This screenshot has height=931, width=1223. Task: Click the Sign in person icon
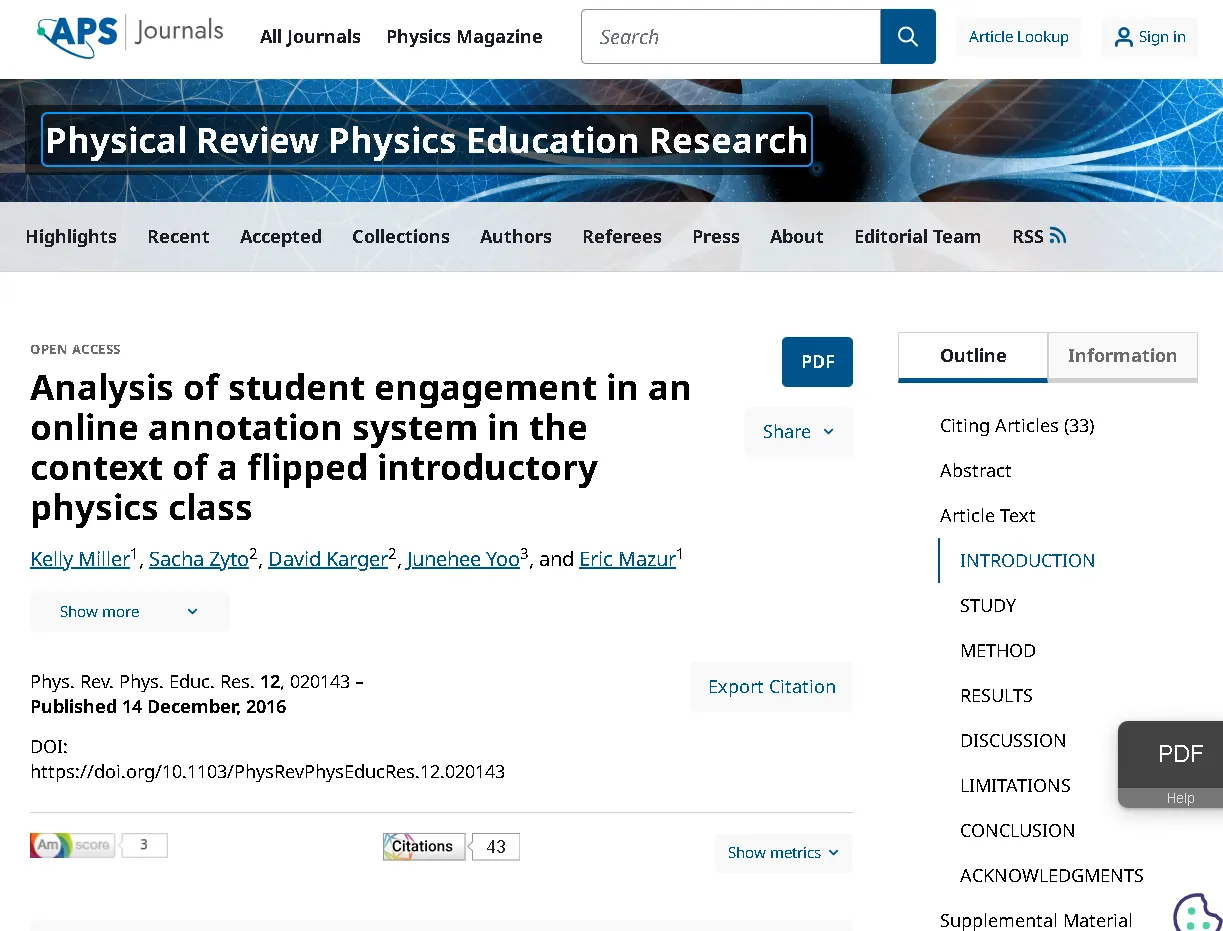pyautogui.click(x=1124, y=38)
